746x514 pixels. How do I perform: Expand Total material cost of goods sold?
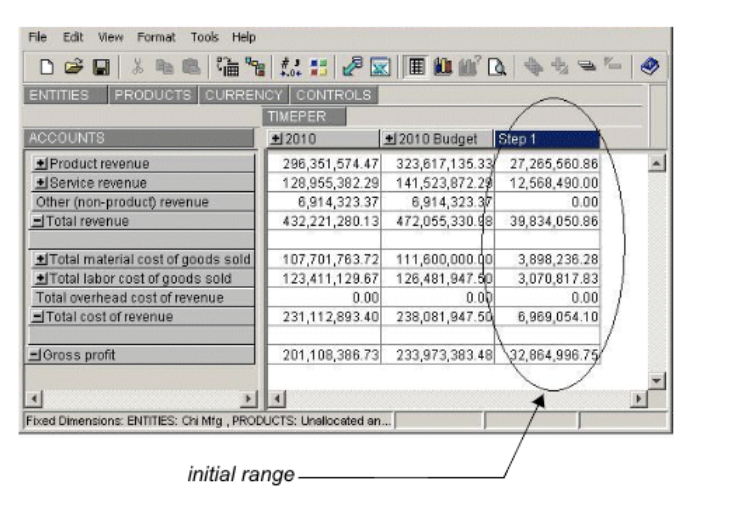click(x=42, y=260)
